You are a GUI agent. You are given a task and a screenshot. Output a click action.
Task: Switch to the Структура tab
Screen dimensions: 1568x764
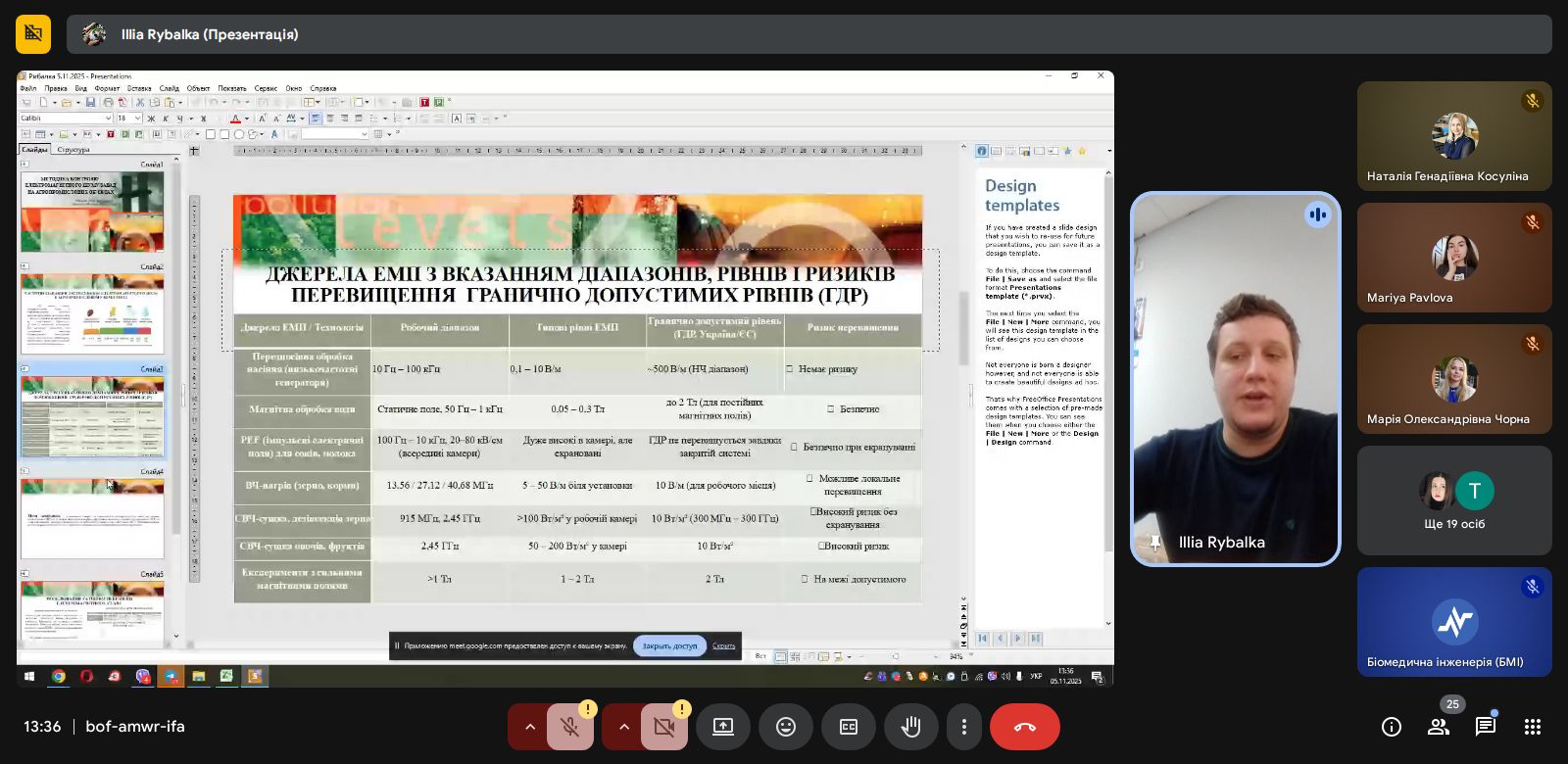click(x=73, y=150)
